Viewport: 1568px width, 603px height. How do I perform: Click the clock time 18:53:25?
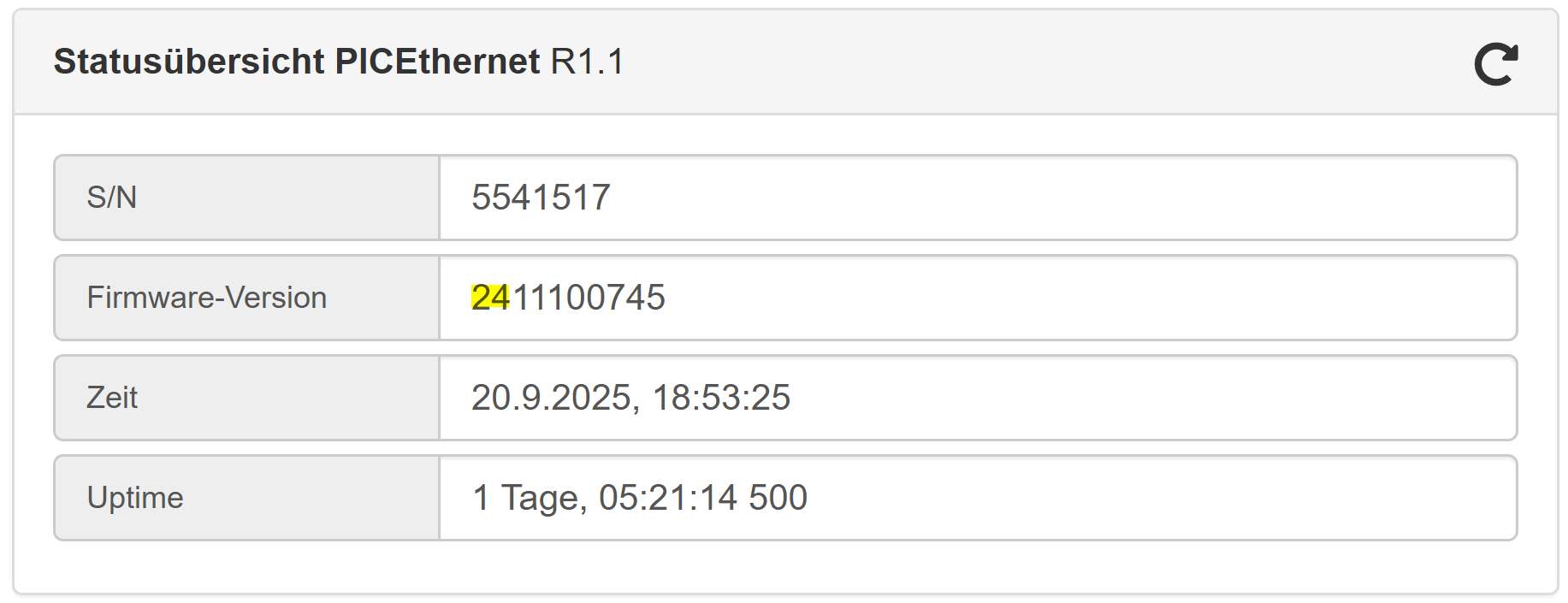[721, 398]
